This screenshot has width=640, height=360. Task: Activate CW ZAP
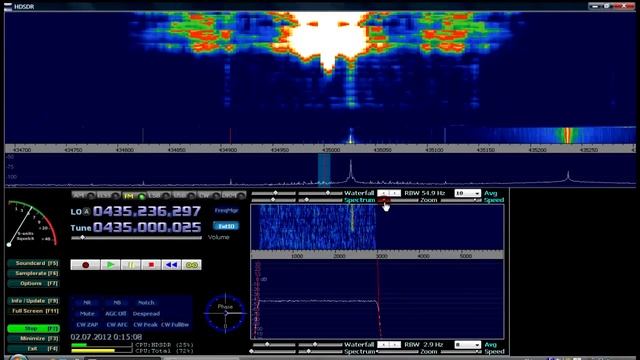tap(87, 324)
